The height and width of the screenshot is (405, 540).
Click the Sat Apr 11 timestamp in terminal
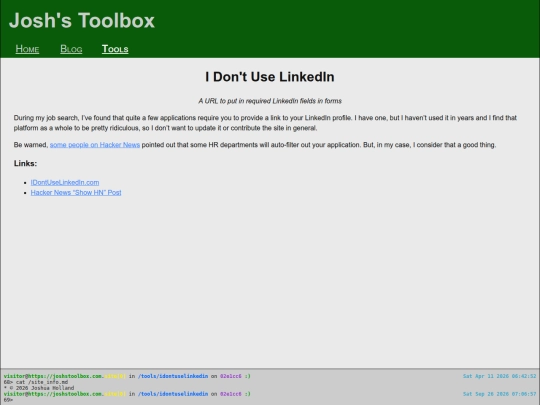[499, 376]
